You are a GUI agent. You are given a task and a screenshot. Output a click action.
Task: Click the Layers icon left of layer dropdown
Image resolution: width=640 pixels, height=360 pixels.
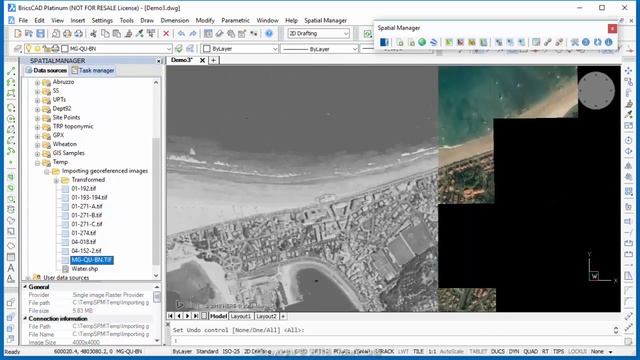pyautogui.click(x=18, y=49)
